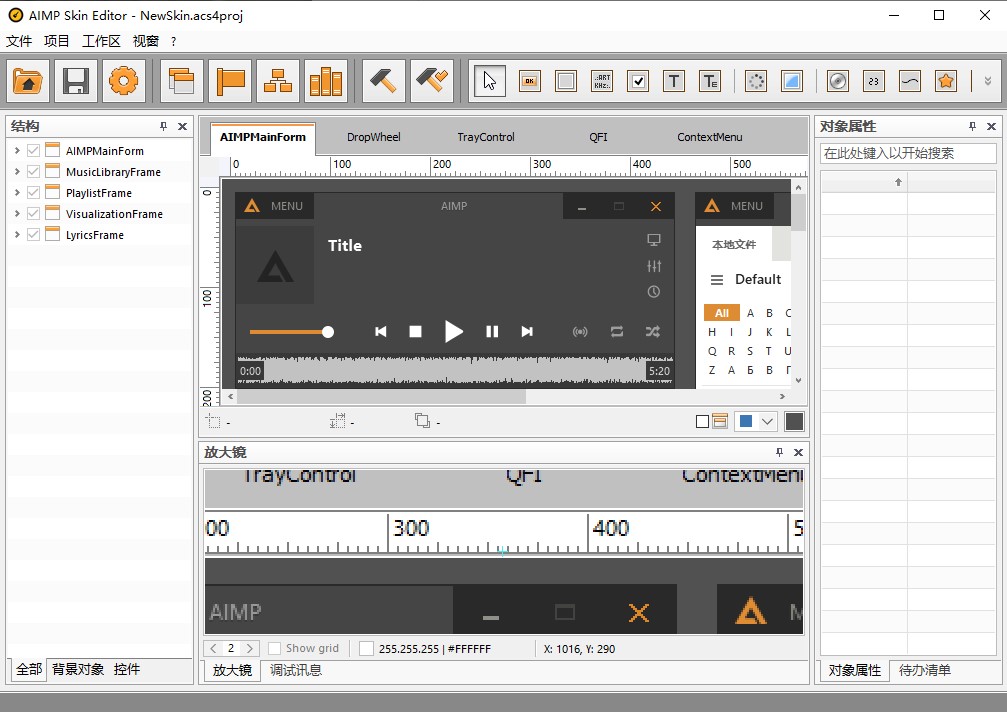Click the orange flag toolbar icon
This screenshot has width=1007, height=712.
pos(230,81)
